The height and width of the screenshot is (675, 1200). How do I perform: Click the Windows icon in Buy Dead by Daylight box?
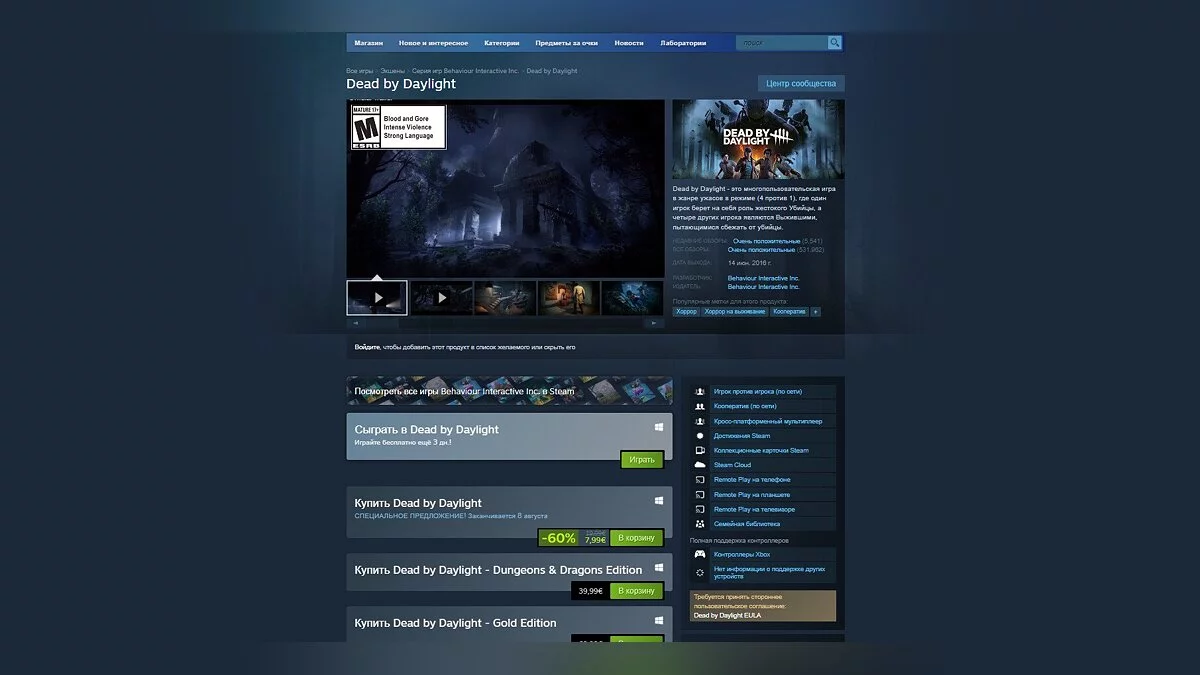coord(660,500)
